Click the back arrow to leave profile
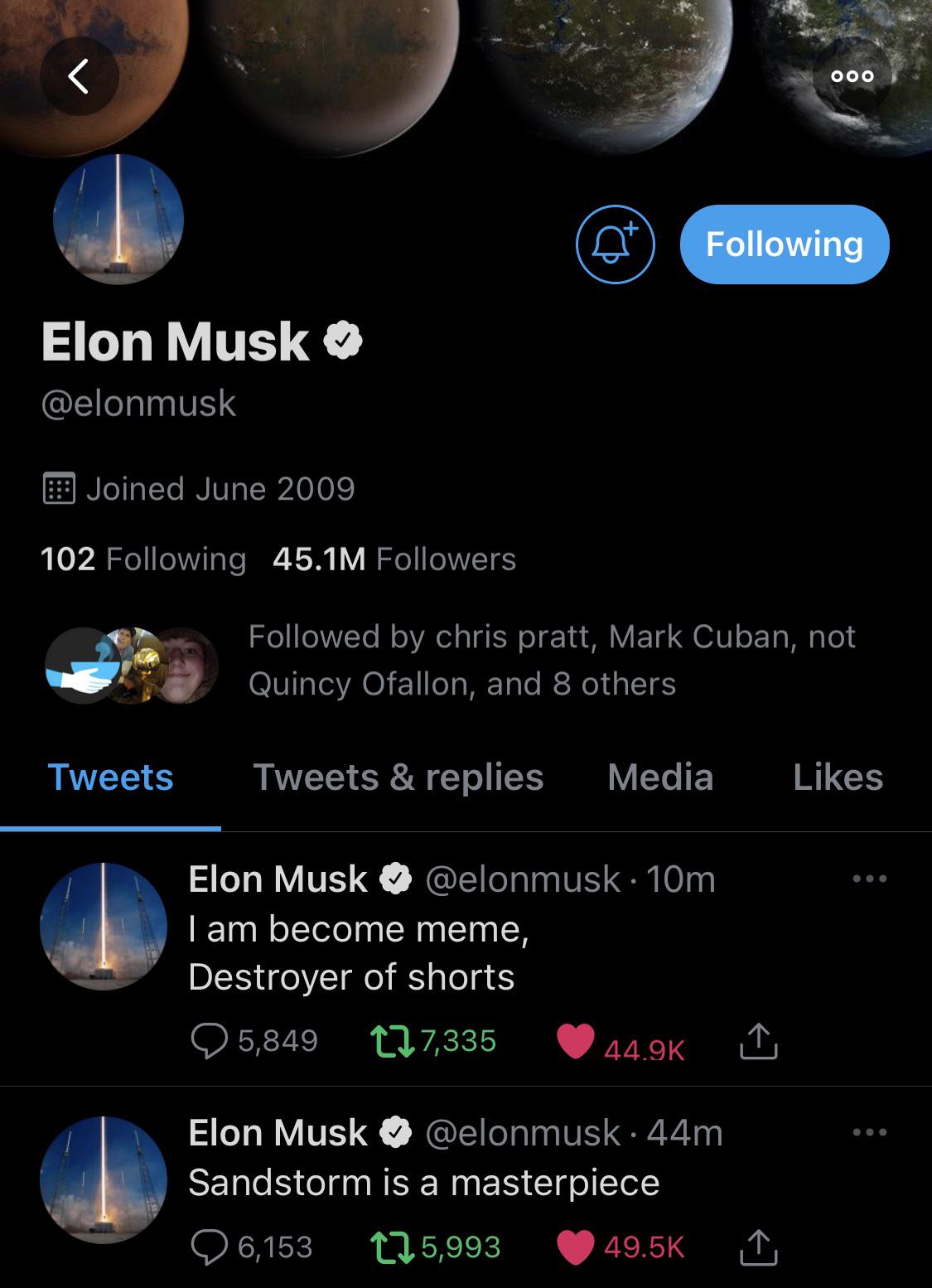Viewport: 932px width, 1288px height. tap(80, 76)
